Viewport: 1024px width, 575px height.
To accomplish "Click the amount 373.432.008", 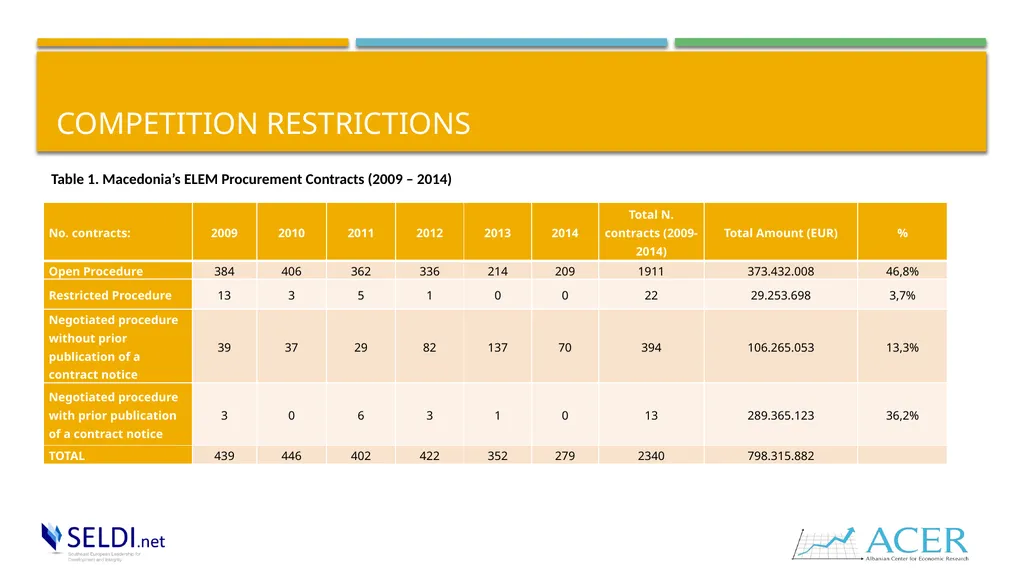I will tap(780, 271).
